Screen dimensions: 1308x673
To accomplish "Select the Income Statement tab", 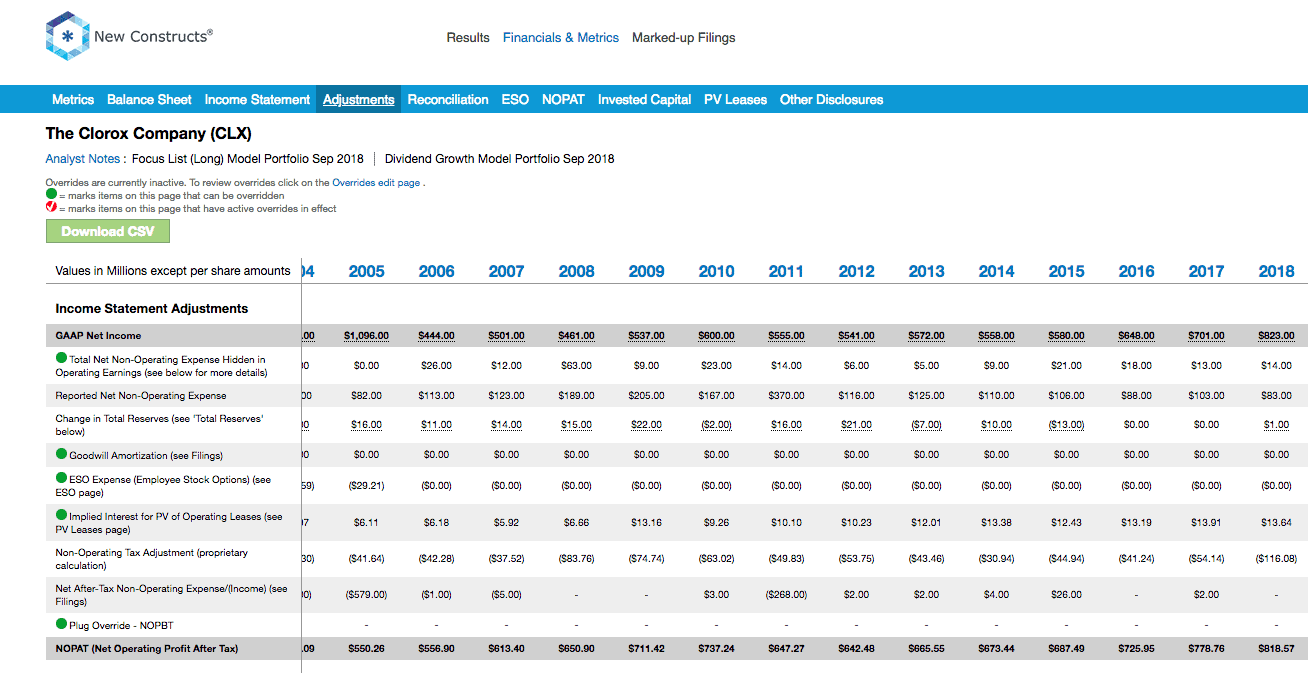I will [x=258, y=100].
